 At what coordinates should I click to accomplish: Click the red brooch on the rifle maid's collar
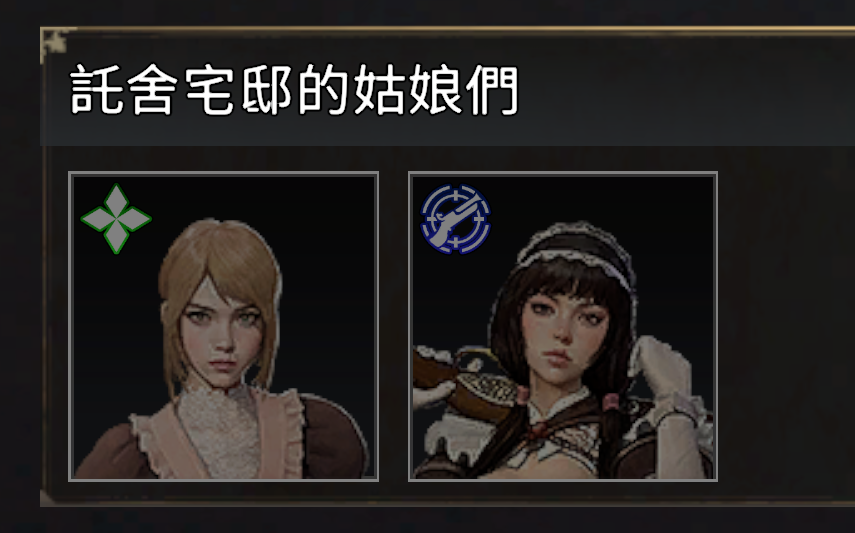pyautogui.click(x=539, y=430)
